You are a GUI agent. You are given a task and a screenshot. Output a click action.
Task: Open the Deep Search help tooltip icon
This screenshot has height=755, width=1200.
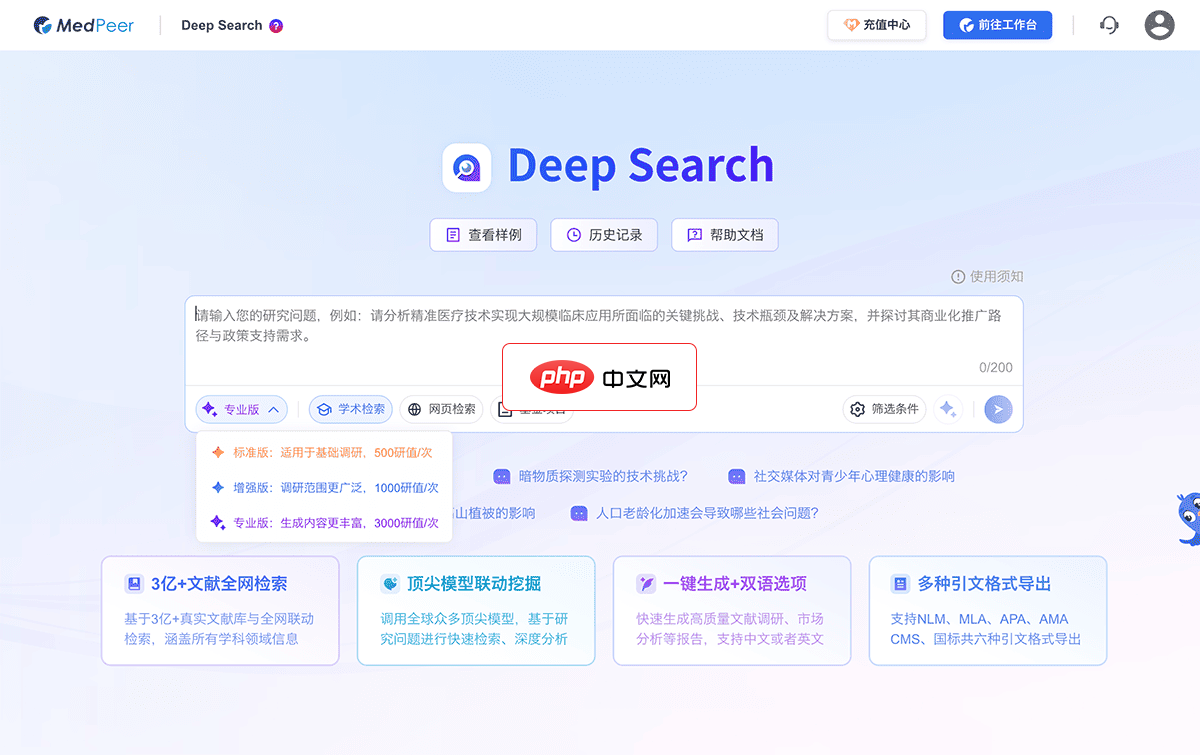tap(277, 25)
